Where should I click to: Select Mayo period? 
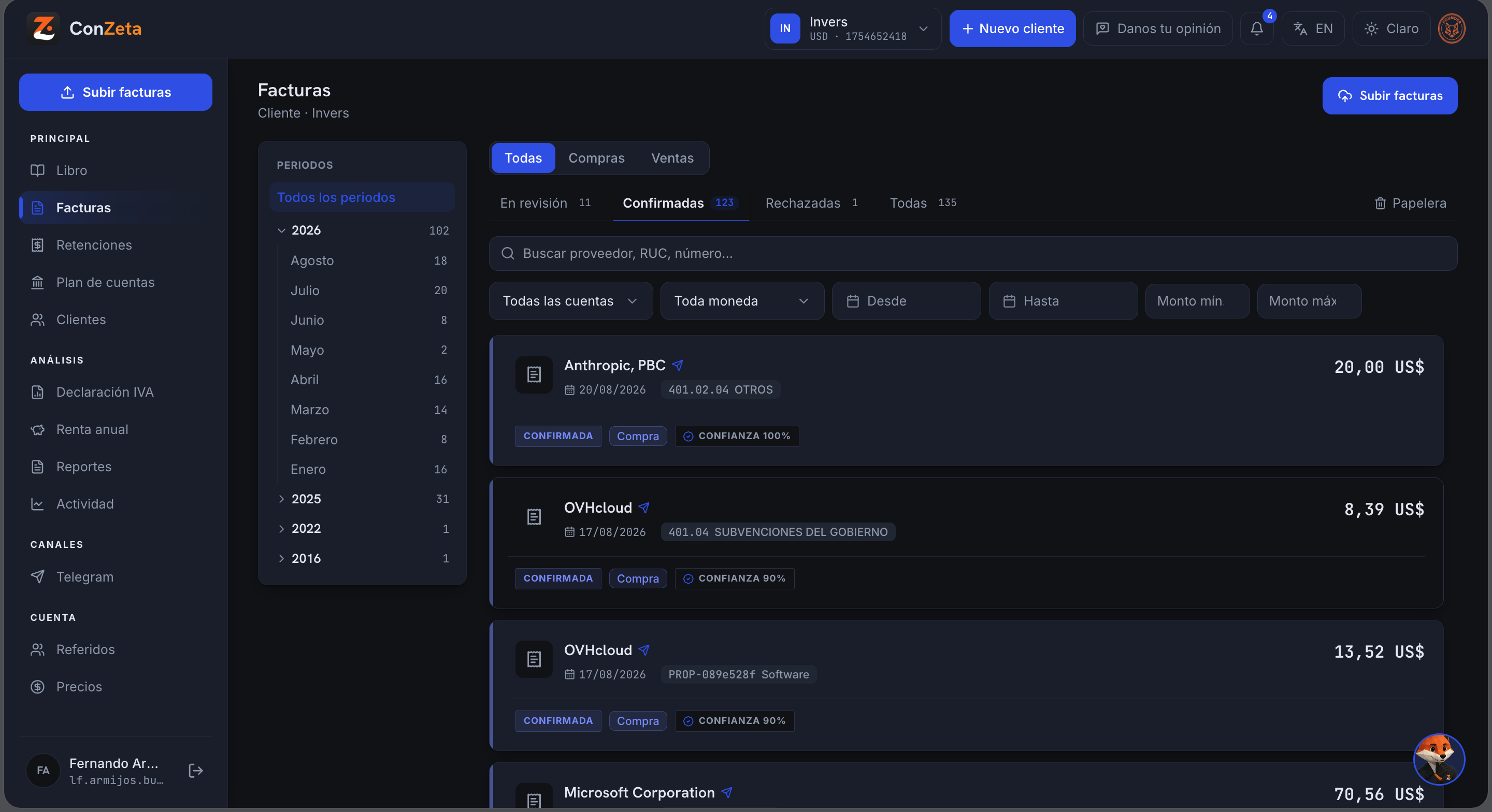[x=368, y=350]
